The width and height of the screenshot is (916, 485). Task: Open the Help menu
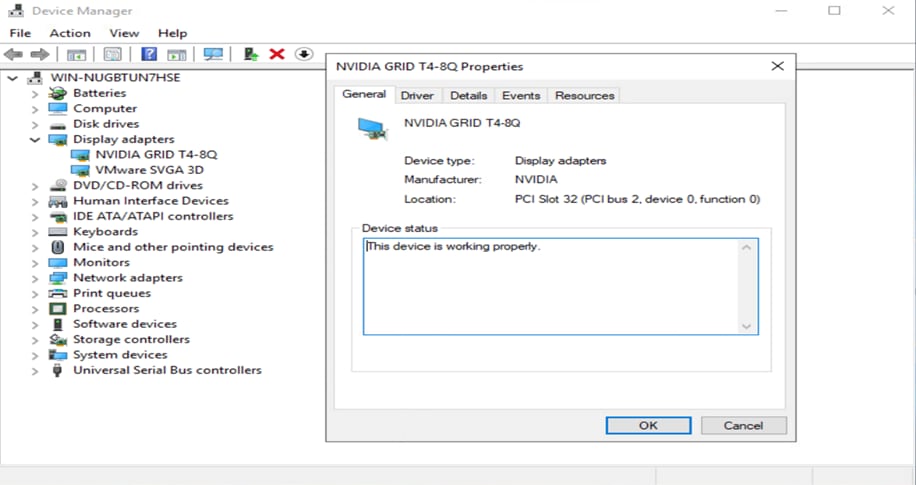(172, 33)
